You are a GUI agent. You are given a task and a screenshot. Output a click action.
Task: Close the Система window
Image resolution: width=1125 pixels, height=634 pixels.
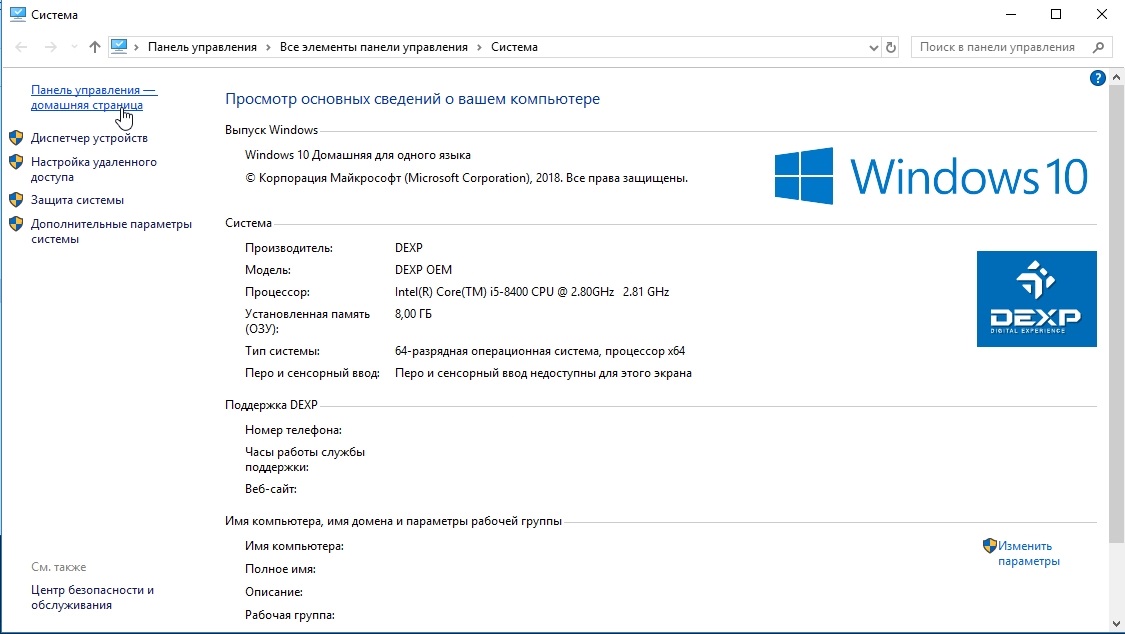[x=1101, y=14]
